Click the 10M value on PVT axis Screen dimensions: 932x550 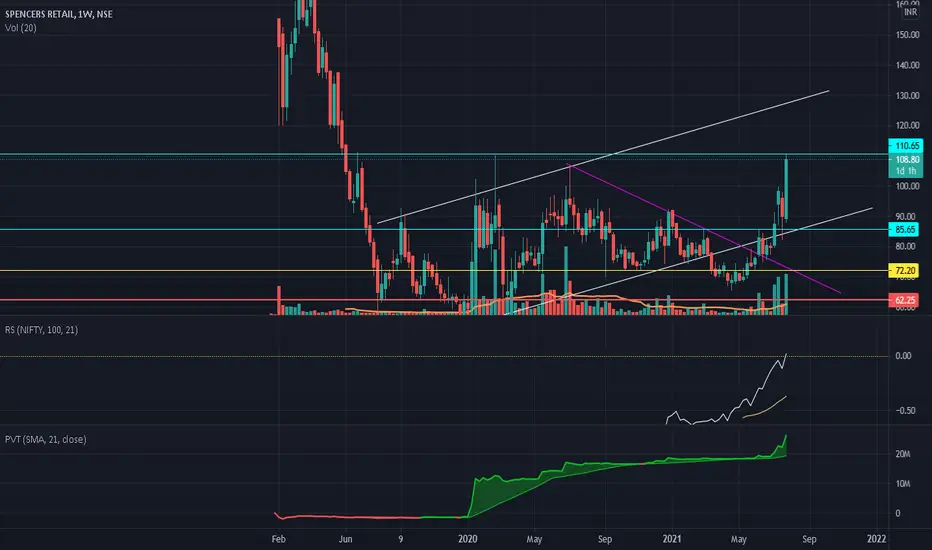(x=902, y=484)
